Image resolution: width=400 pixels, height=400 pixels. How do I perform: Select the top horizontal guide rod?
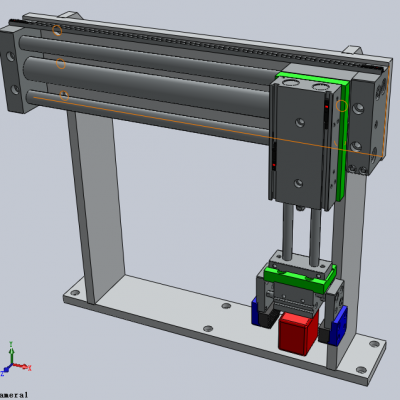click(147, 57)
